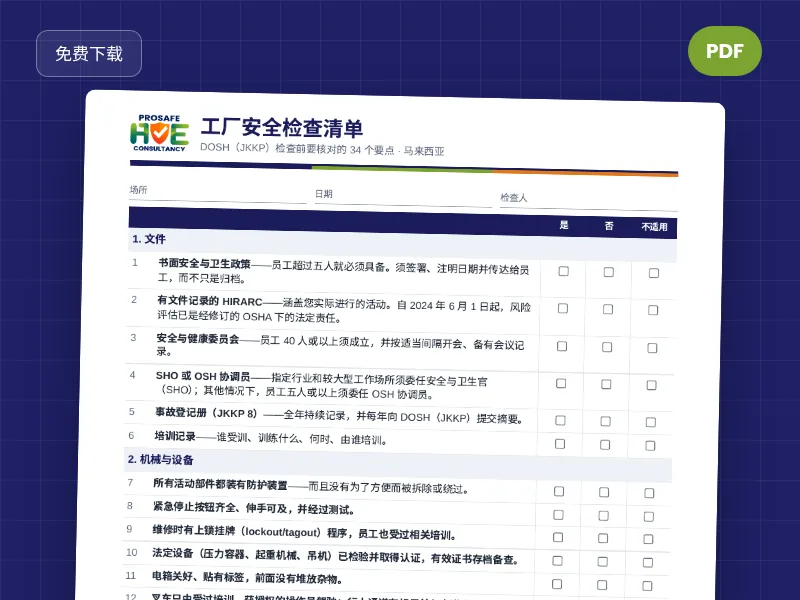Click the 不适用 column header
Viewport: 800px width, 600px height.
(x=655, y=227)
